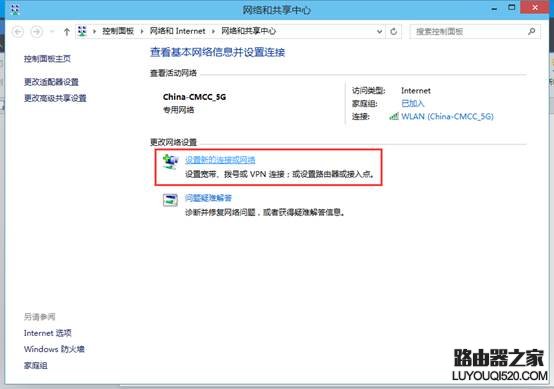The width and height of the screenshot is (554, 389).
Task: Click the Forward navigation arrow
Action: (36, 32)
